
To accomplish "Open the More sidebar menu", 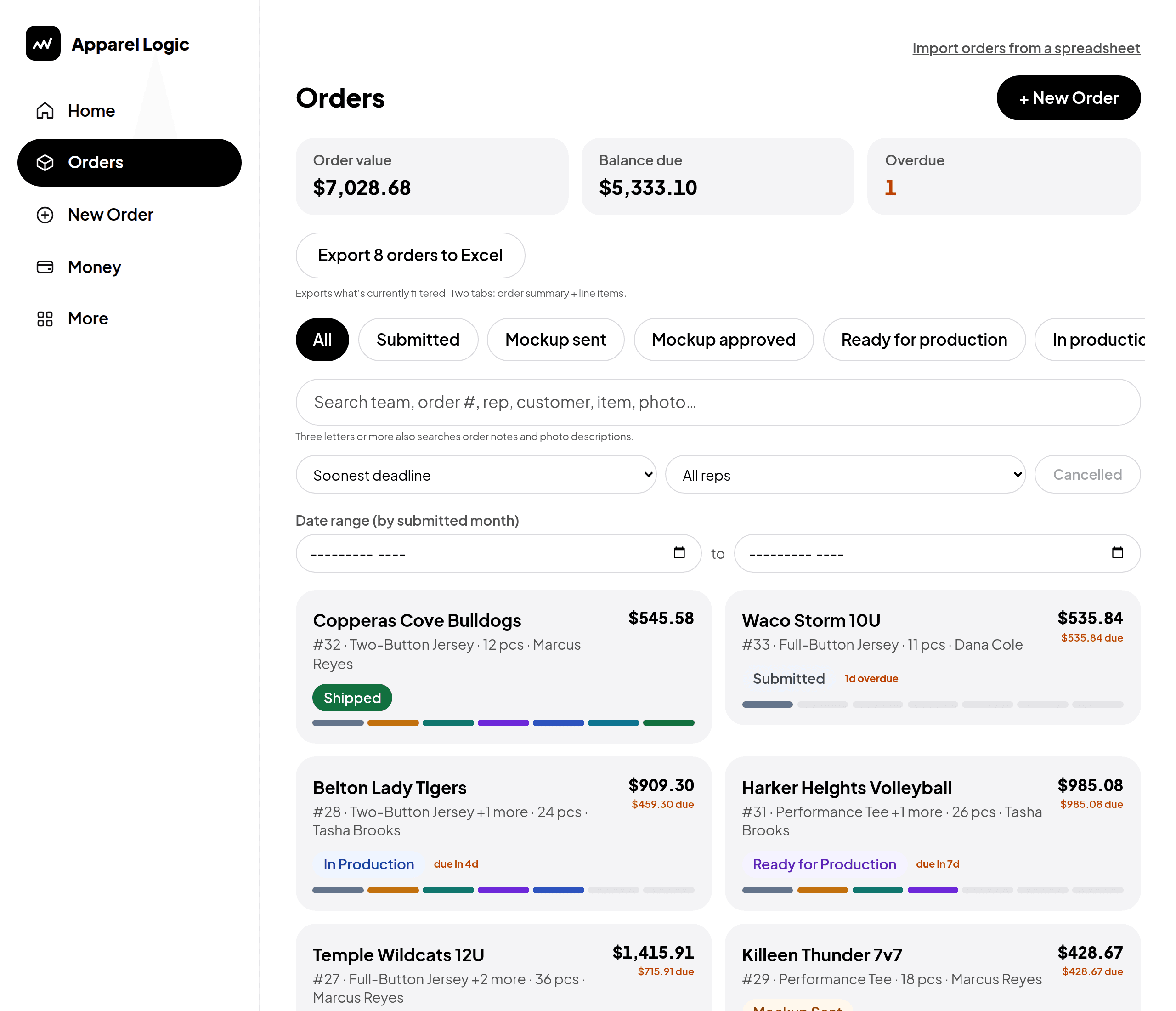I will pyautogui.click(x=130, y=318).
